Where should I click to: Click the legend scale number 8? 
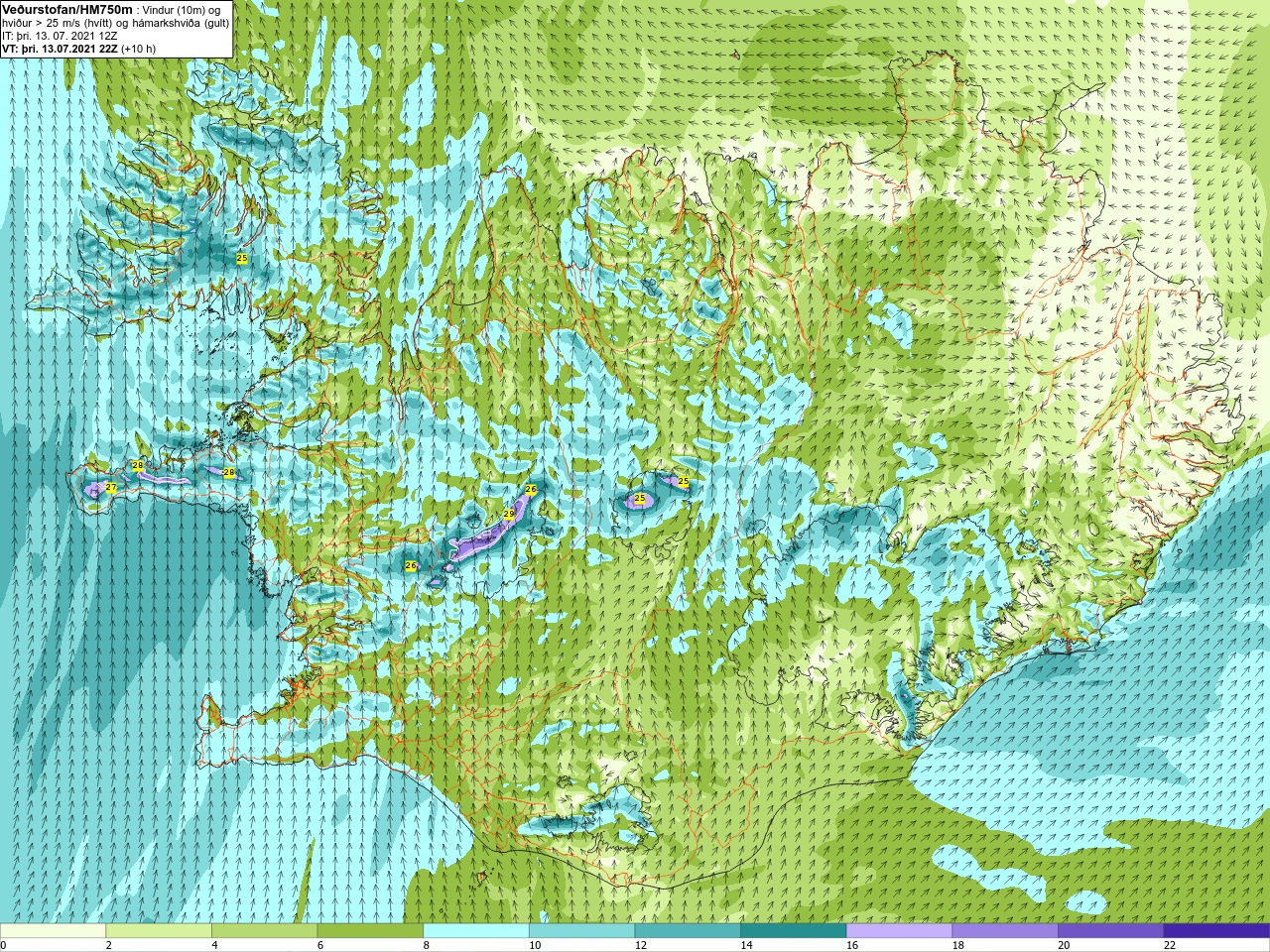pyautogui.click(x=427, y=945)
